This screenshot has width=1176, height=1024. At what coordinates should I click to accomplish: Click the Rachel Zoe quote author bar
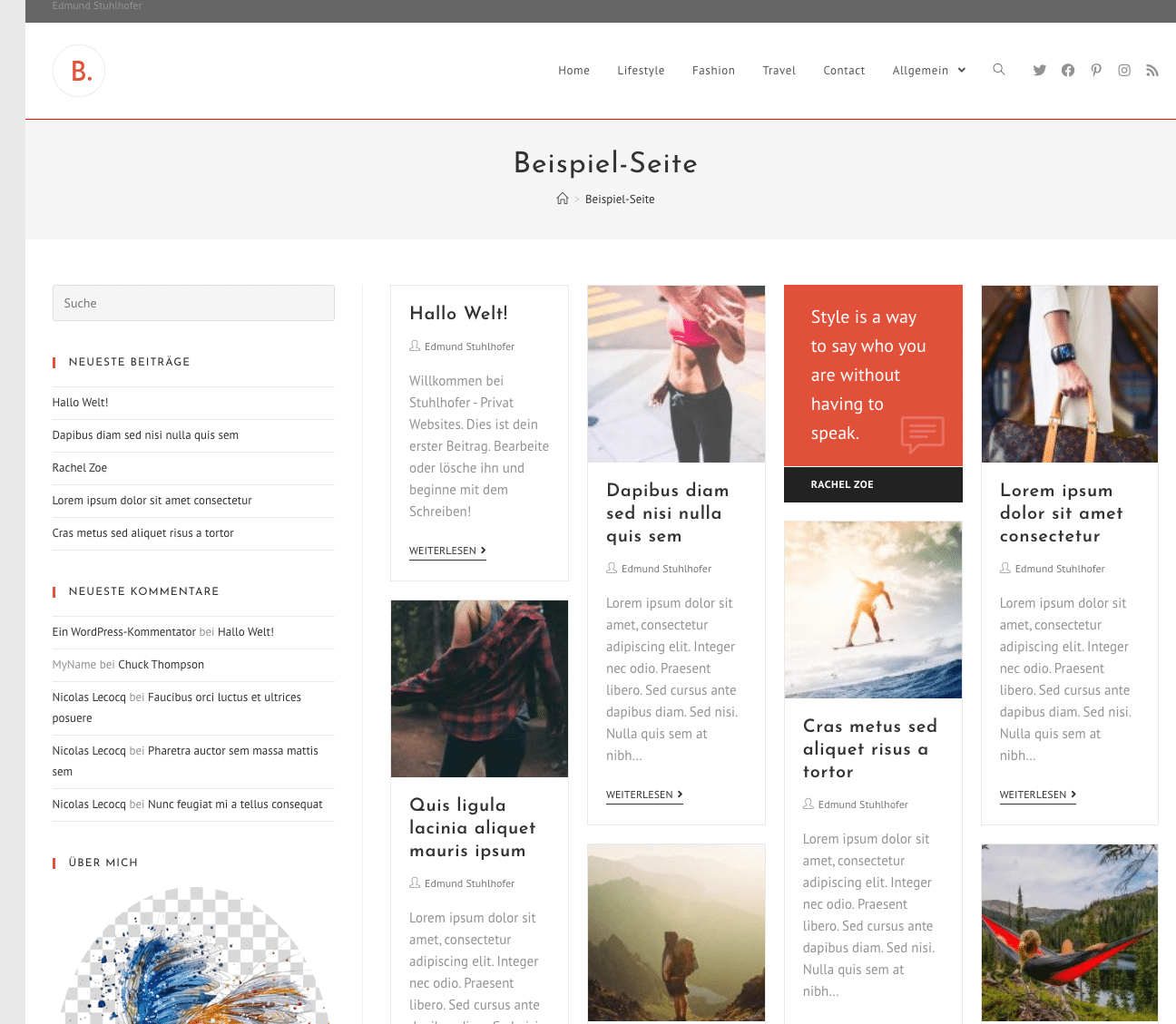[873, 484]
